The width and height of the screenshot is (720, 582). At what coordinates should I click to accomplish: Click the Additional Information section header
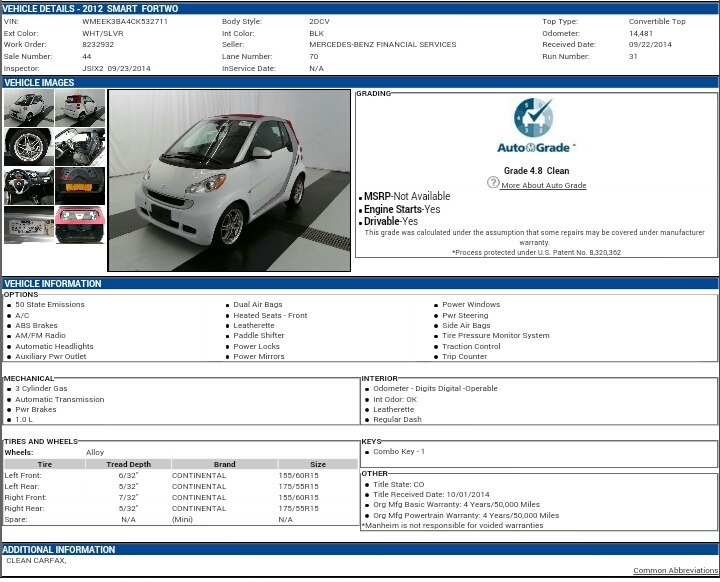click(x=59, y=549)
